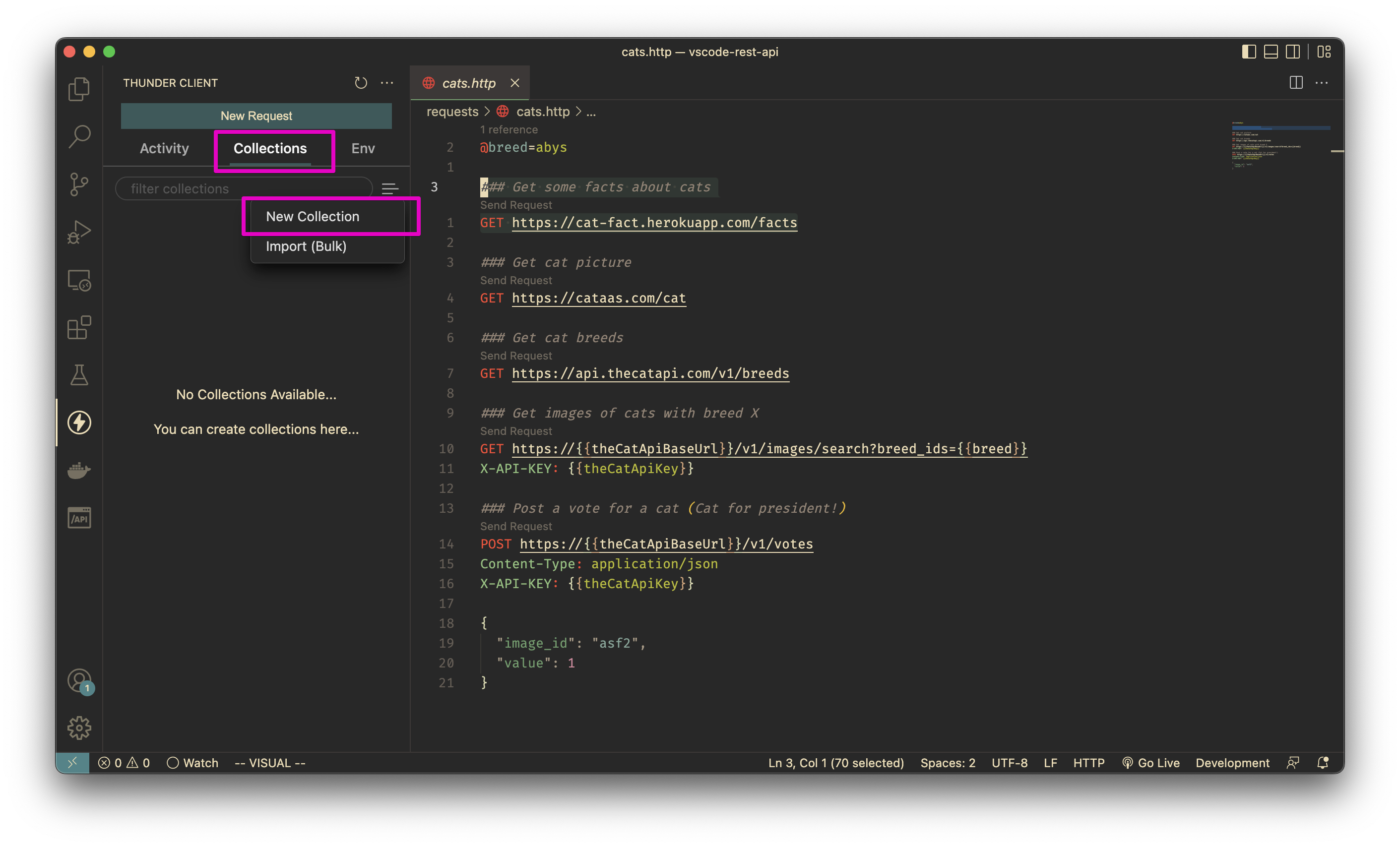Image resolution: width=1400 pixels, height=847 pixels.
Task: Send Request for post a vote
Action: coord(516,526)
